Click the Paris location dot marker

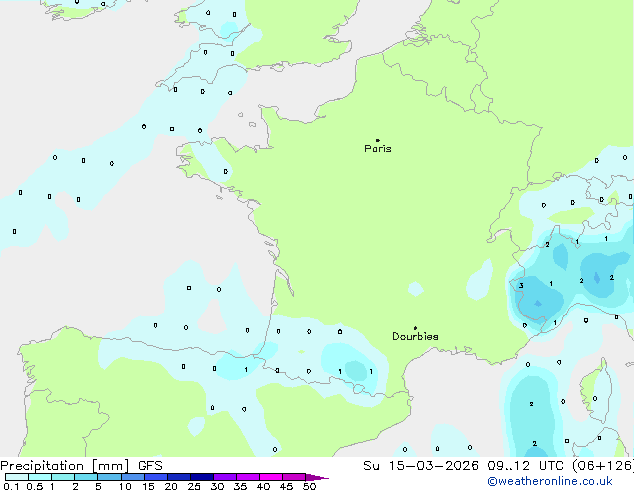pyautogui.click(x=378, y=140)
